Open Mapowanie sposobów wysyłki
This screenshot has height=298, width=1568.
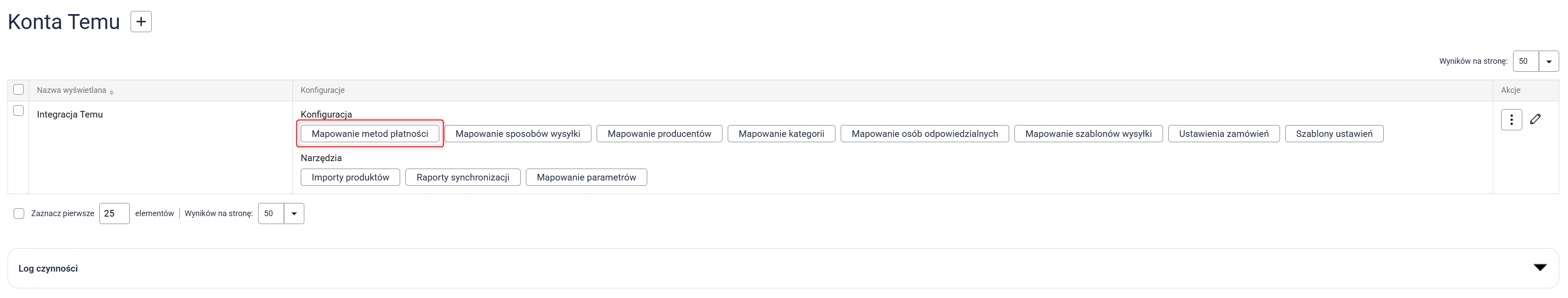coord(518,134)
